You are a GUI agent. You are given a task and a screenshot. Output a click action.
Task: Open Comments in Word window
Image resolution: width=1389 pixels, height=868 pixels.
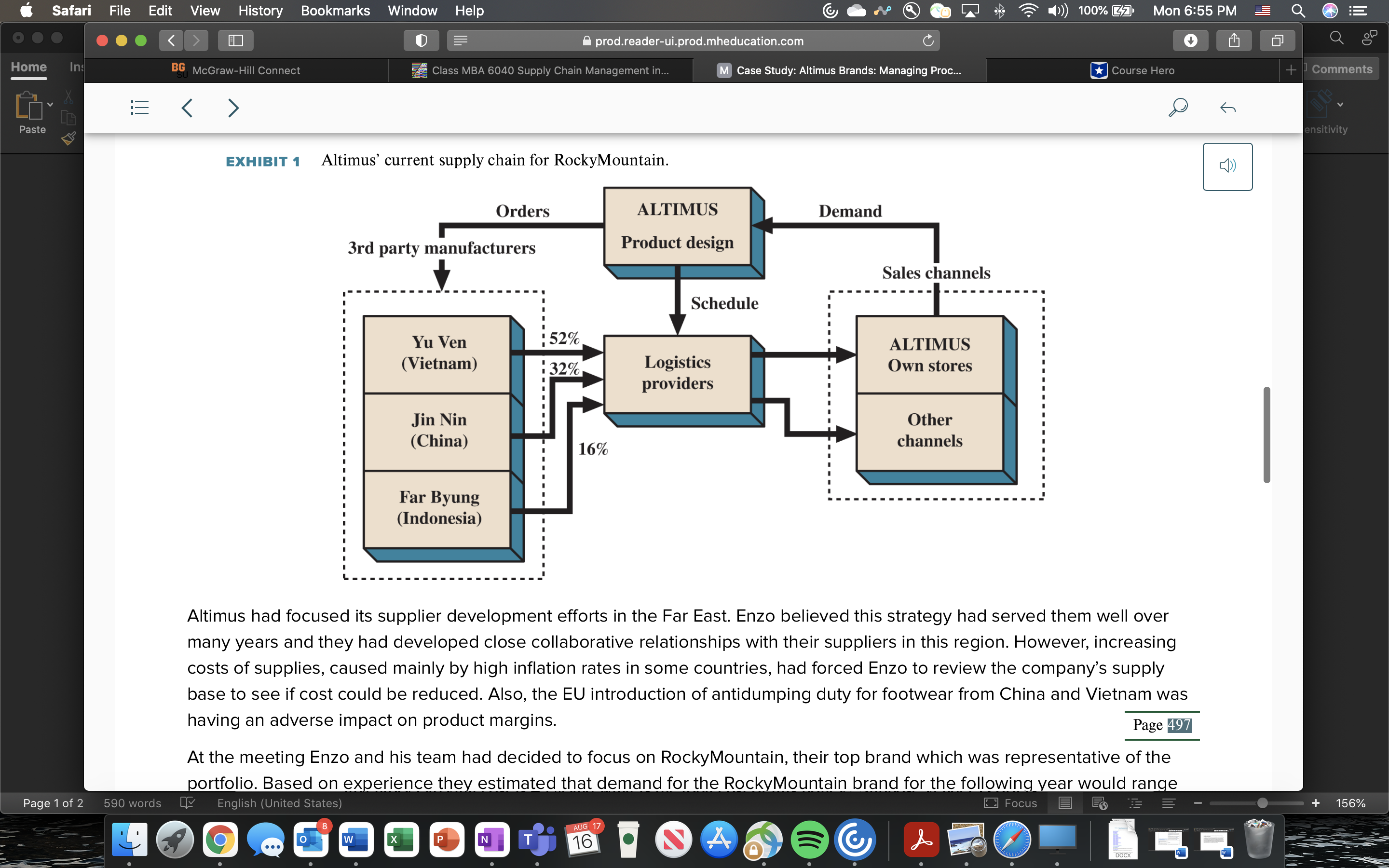click(x=1341, y=69)
